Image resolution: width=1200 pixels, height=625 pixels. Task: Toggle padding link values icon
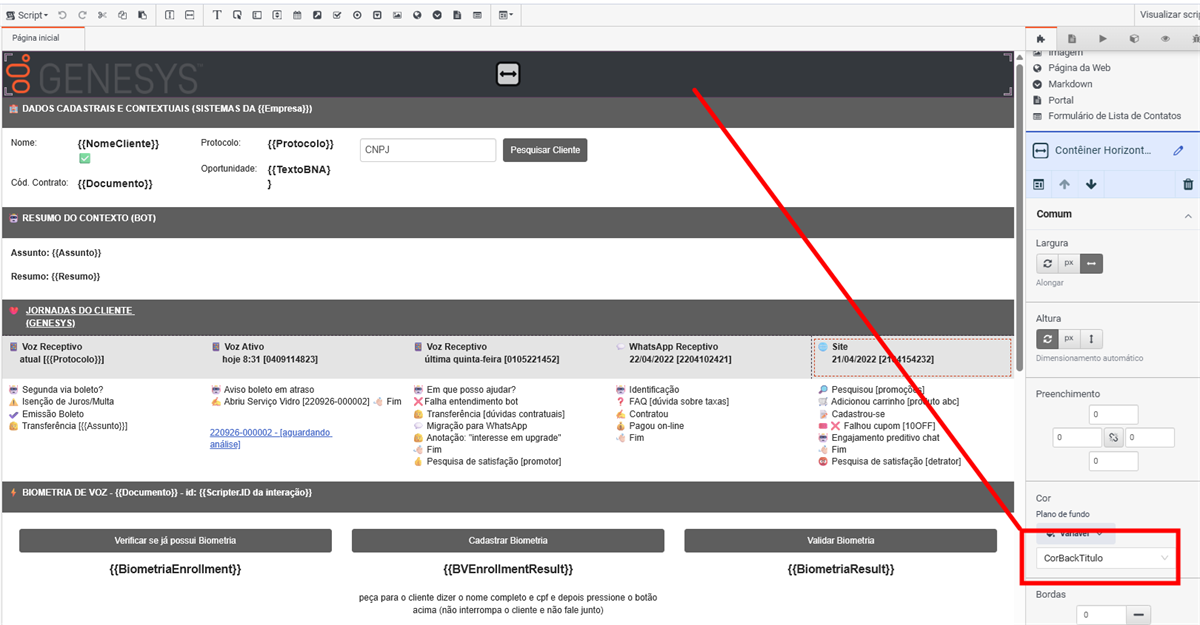pyautogui.click(x=1114, y=437)
